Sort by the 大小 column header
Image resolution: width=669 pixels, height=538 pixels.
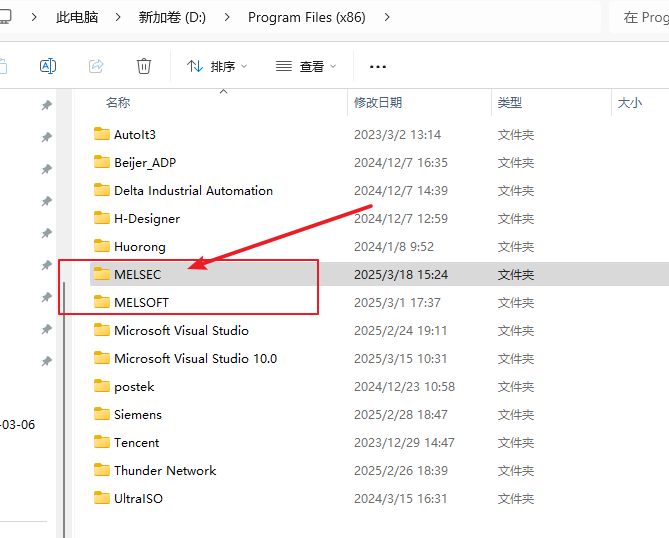tap(629, 103)
